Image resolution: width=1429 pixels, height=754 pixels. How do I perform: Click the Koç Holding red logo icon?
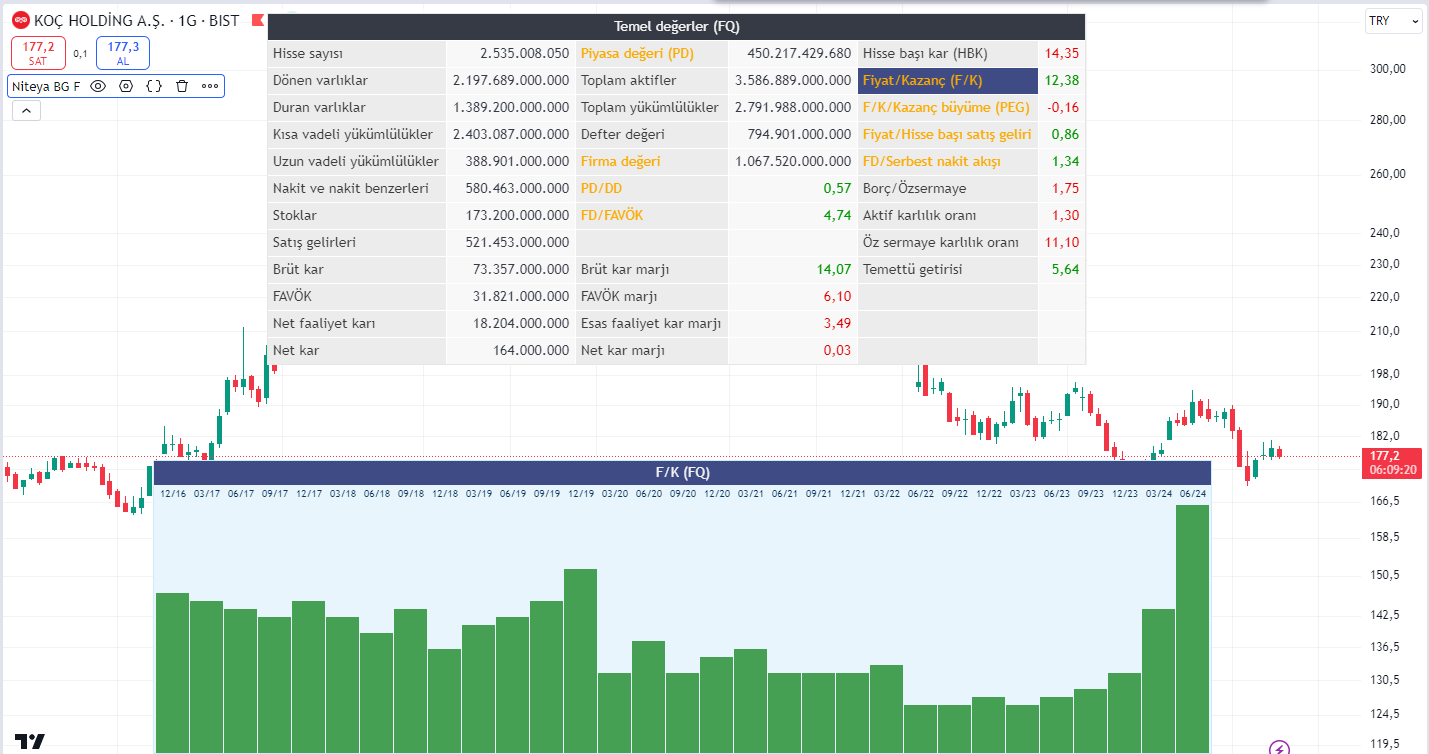tap(20, 20)
